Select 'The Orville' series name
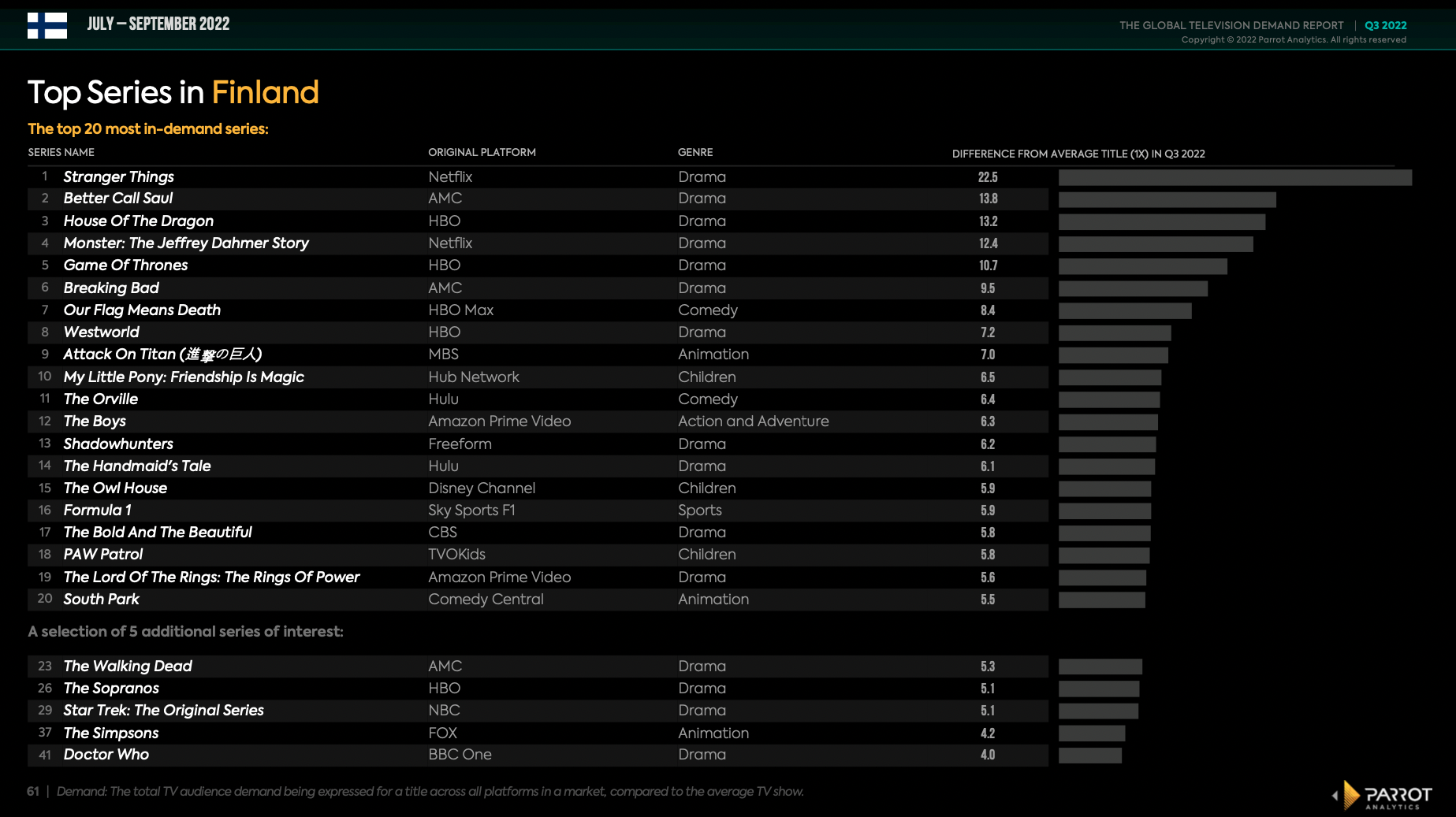Screen dimensions: 1456x817 click(x=100, y=399)
